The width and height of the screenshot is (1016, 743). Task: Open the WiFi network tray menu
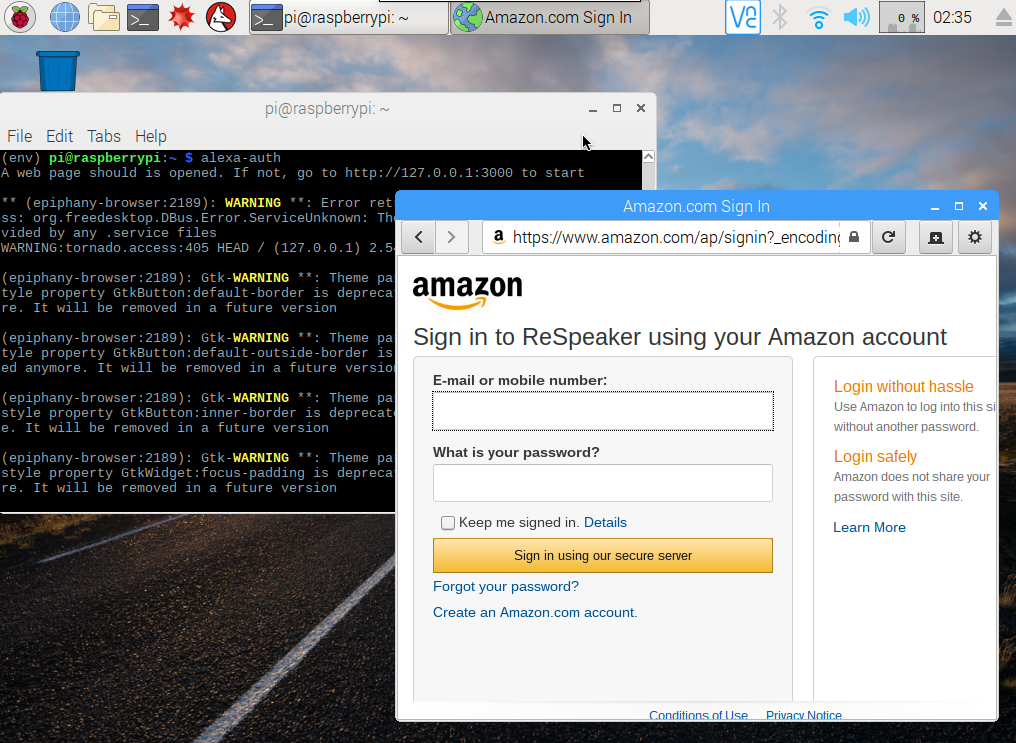[x=818, y=17]
